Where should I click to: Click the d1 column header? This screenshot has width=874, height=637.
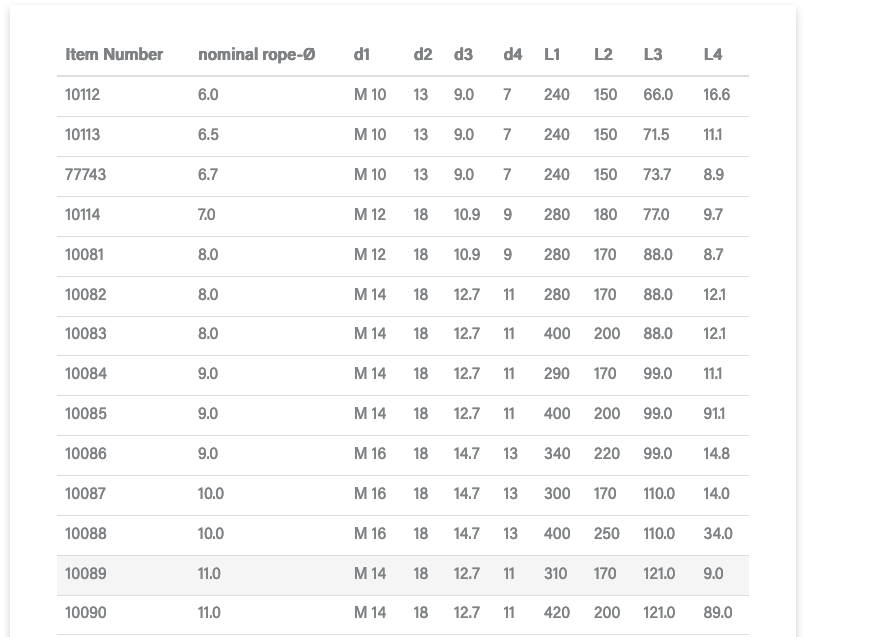[362, 55]
